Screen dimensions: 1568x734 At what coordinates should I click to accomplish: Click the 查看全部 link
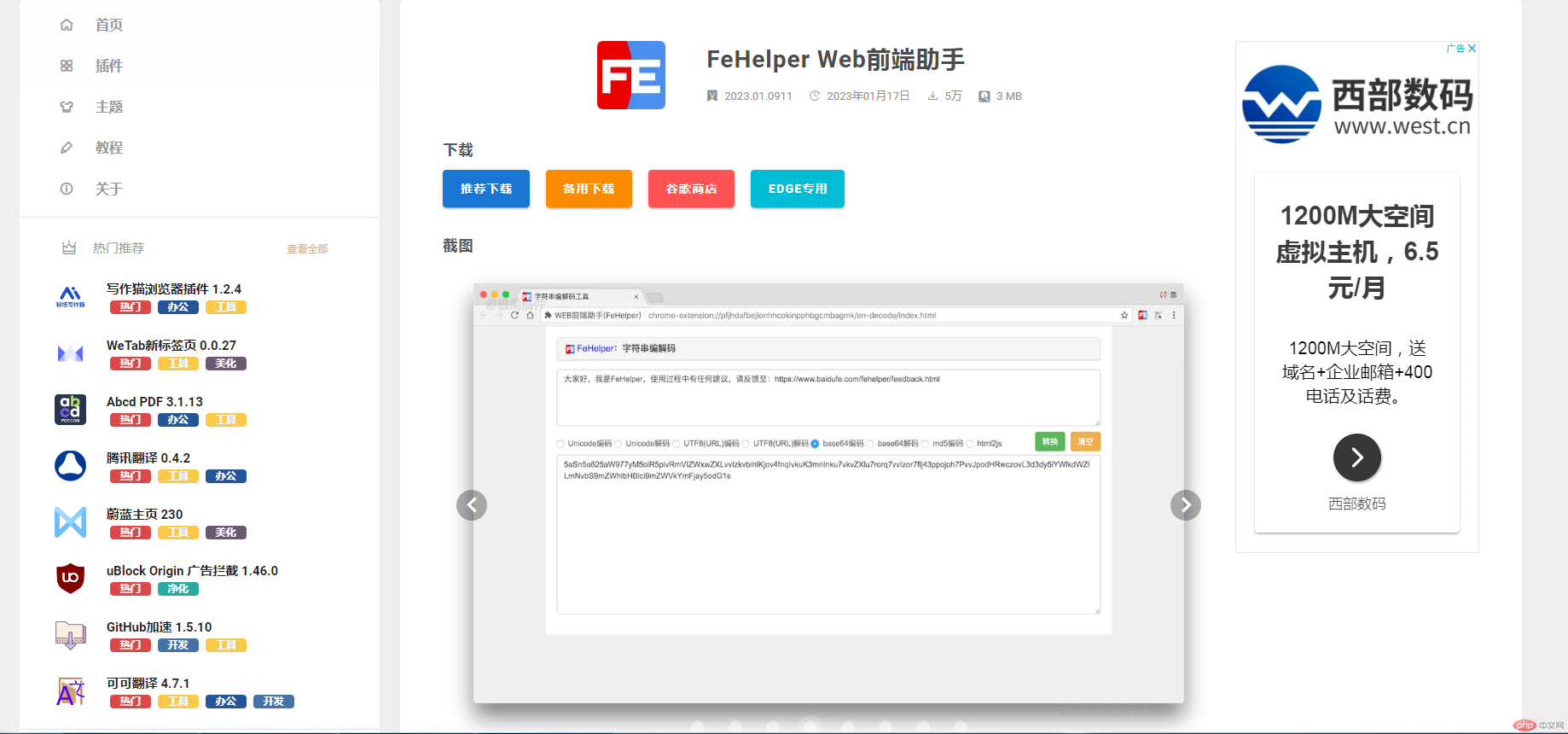(x=307, y=249)
